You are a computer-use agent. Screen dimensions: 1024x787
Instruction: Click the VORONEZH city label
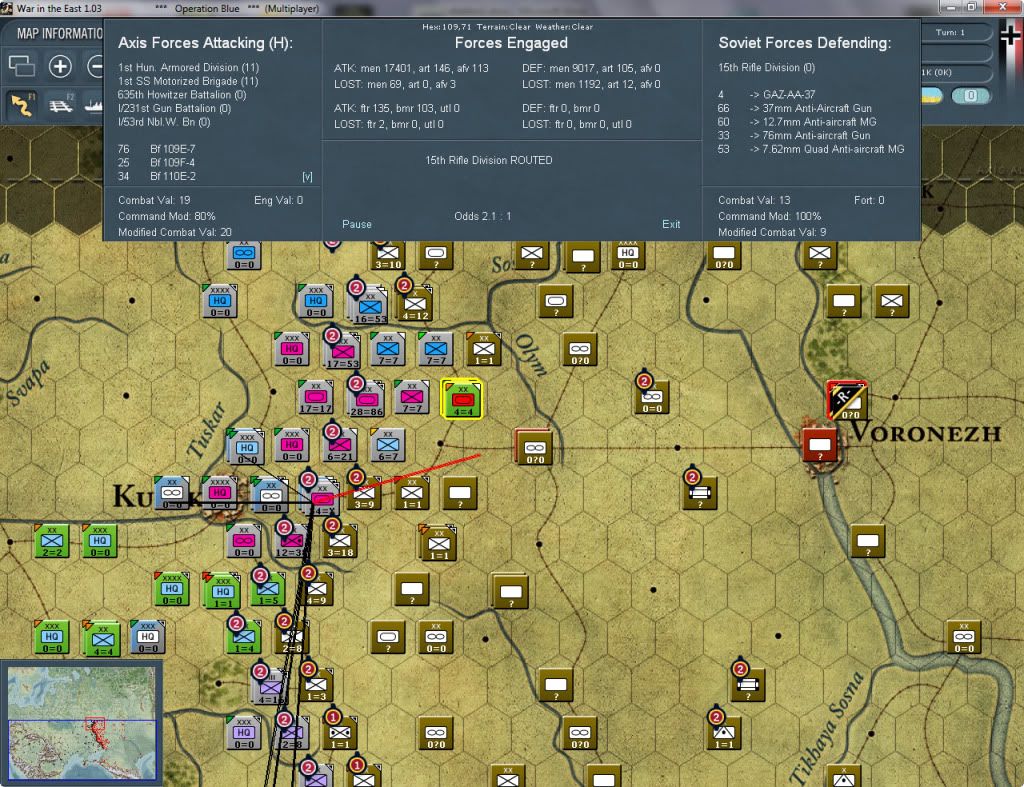tap(926, 433)
